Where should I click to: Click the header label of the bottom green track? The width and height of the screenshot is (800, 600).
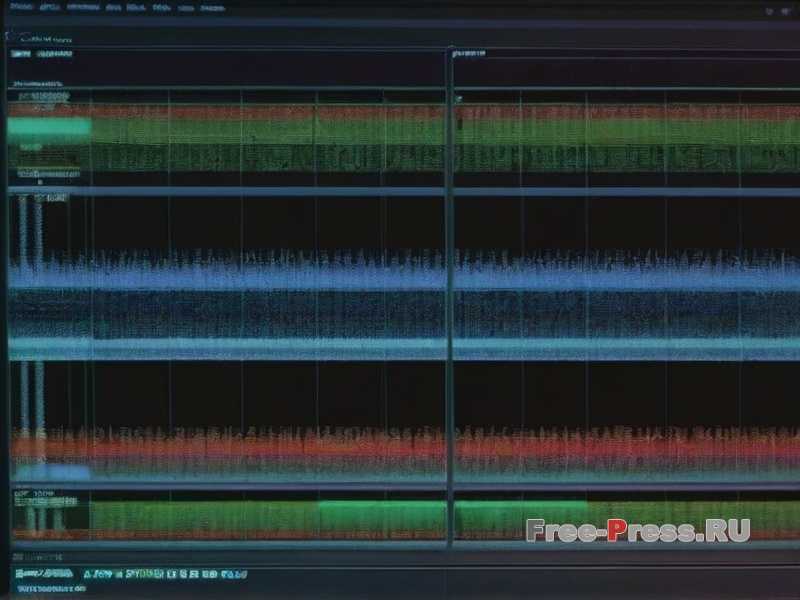35,494
